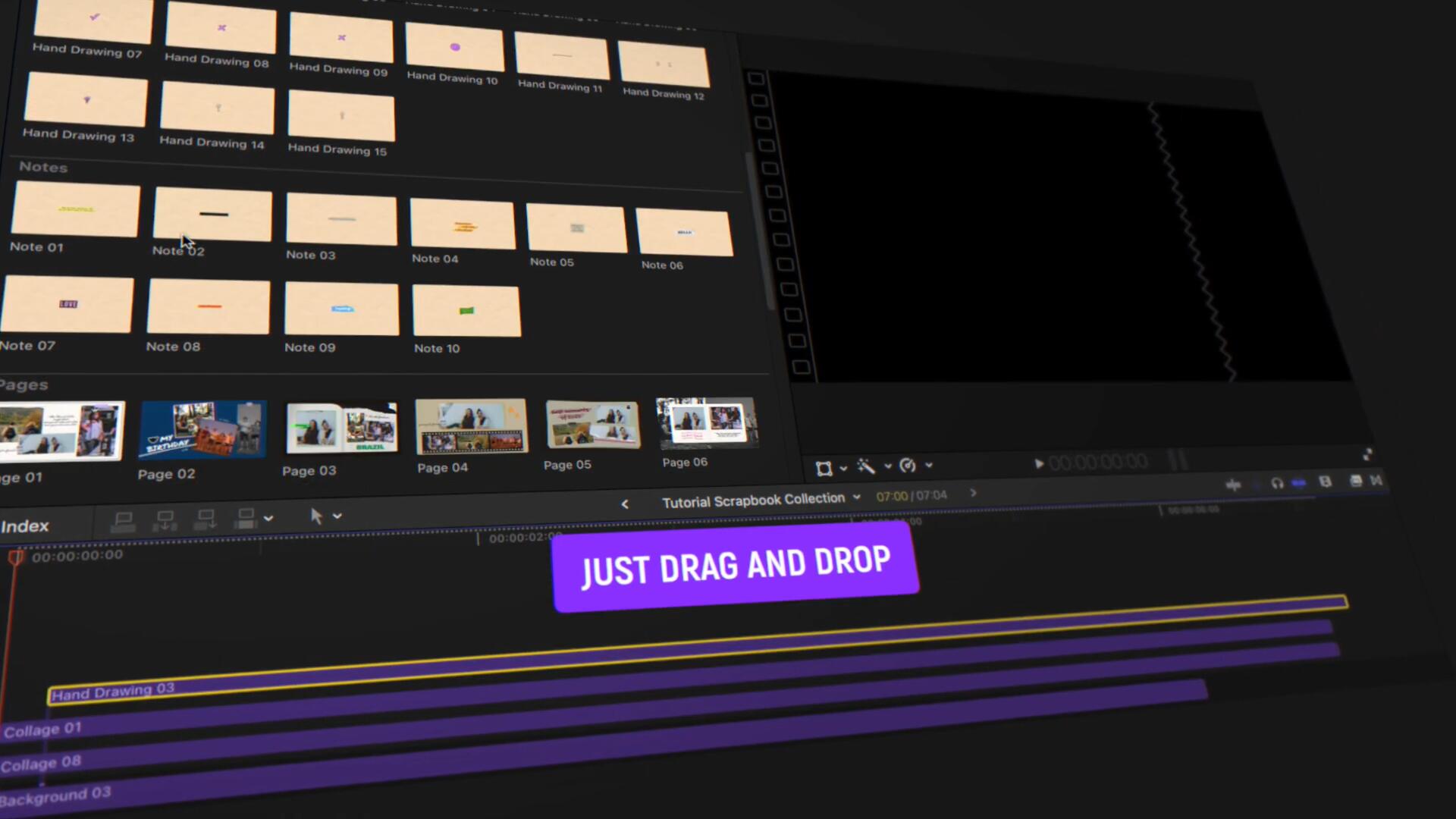Click the retime speedometer icon
1456x819 pixels.
point(908,466)
